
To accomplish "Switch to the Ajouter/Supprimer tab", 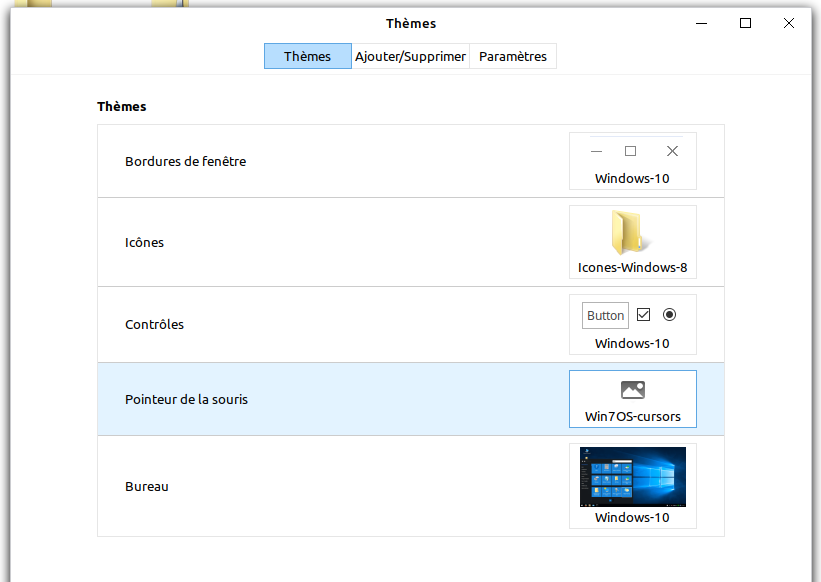I will (410, 57).
